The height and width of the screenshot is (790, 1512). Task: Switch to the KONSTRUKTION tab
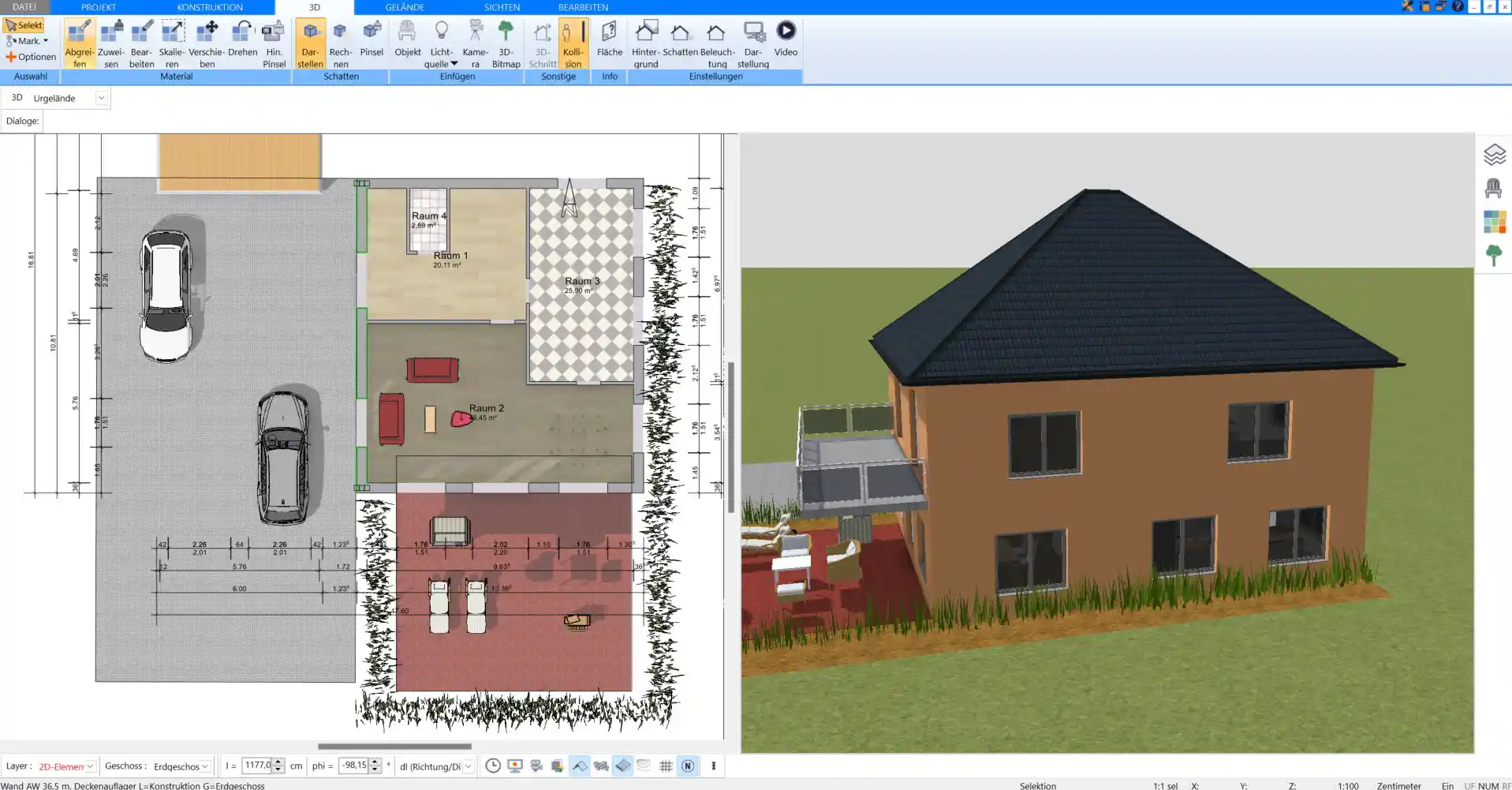pos(210,7)
